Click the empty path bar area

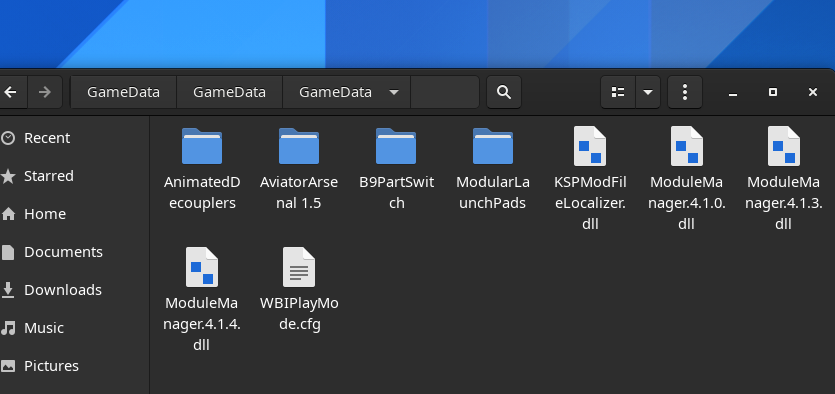tap(445, 92)
